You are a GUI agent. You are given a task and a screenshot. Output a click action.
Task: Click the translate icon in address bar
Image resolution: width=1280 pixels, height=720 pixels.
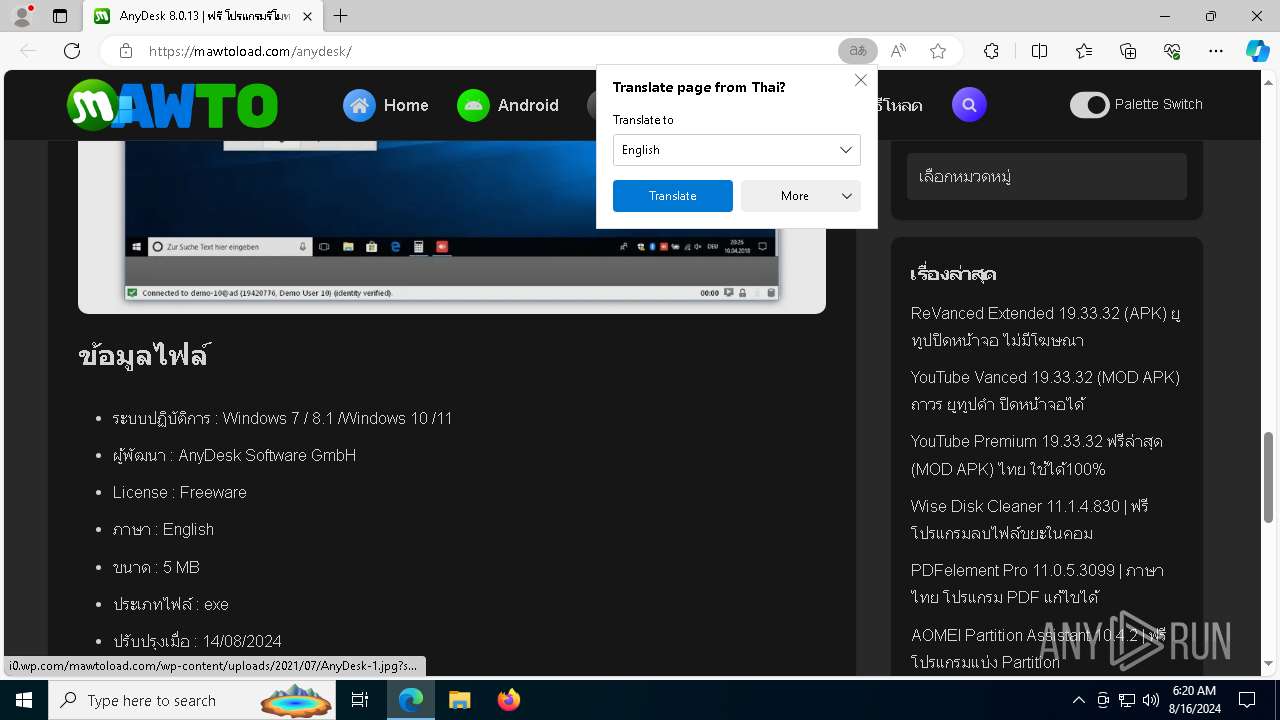[857, 51]
